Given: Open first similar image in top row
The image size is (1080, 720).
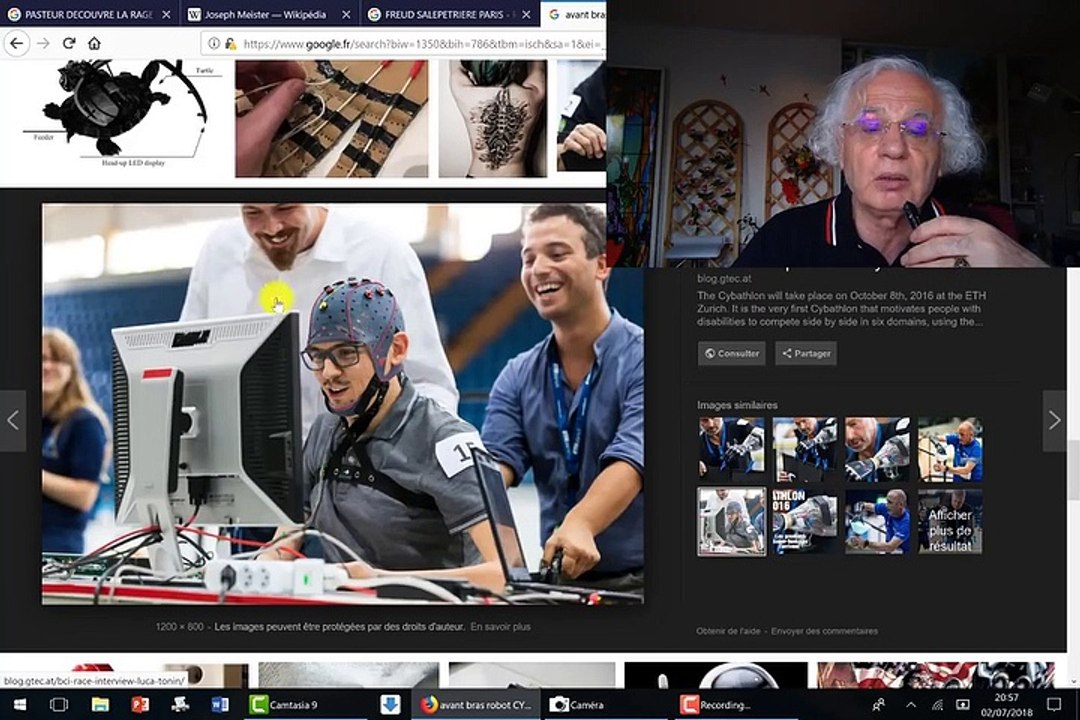Looking at the screenshot, I should pos(731,449).
